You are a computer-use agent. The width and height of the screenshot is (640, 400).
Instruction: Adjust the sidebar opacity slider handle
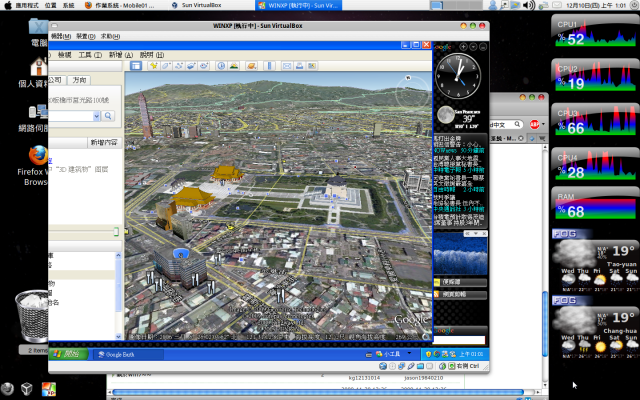pyautogui.click(x=116, y=232)
